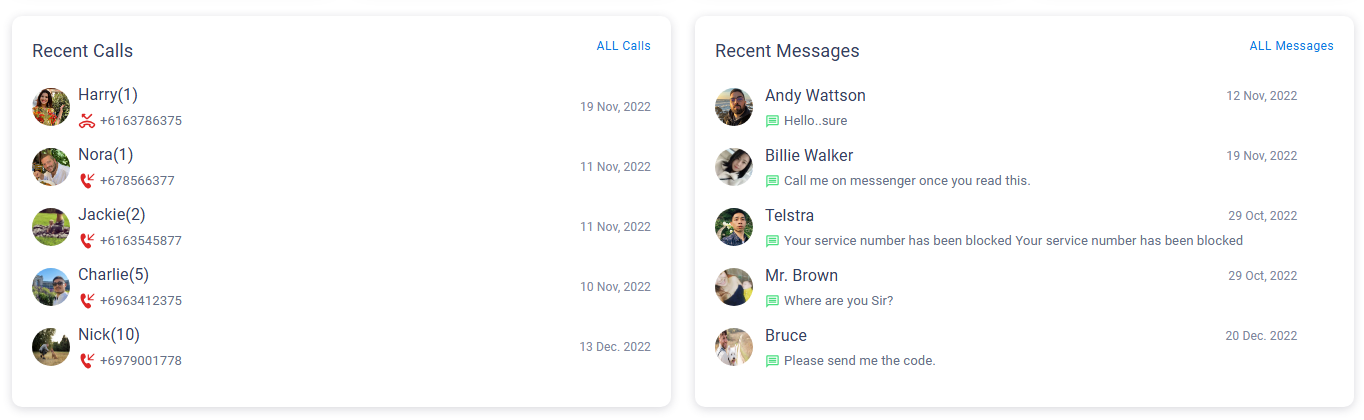Click the message icon under Telstra

pos(772,241)
